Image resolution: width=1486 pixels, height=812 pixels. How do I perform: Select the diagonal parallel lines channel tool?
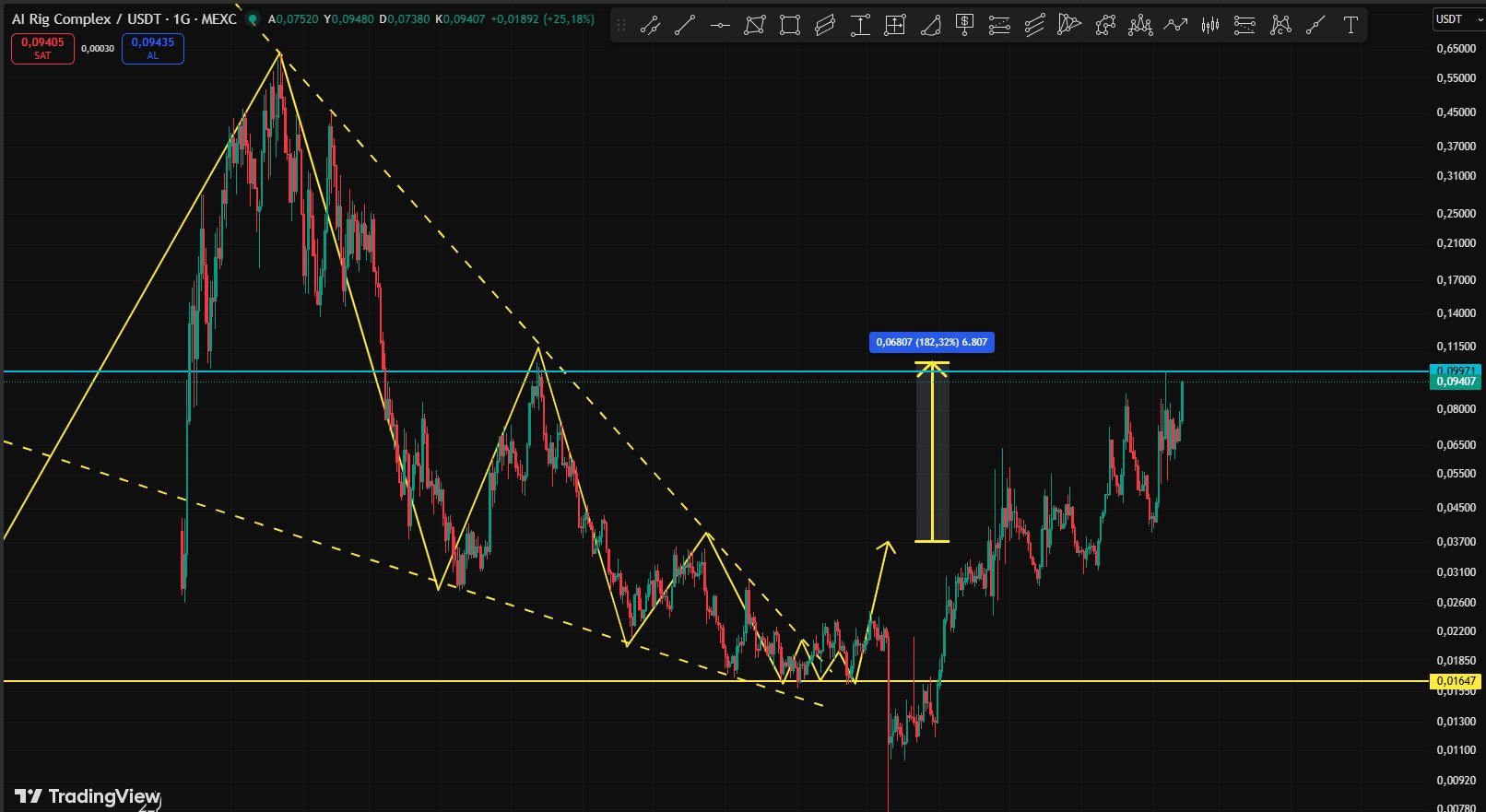1034,26
